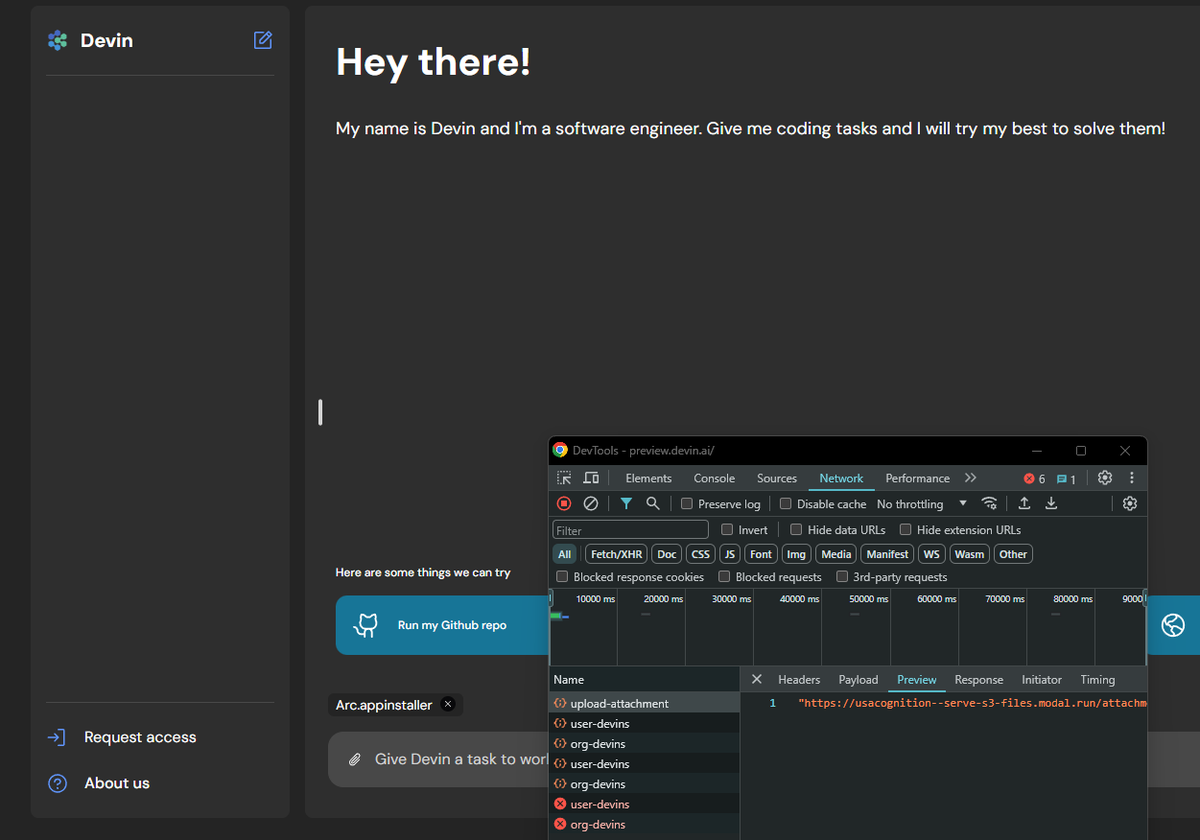Click the paperclip attach file icon
1200x840 pixels.
tap(354, 760)
